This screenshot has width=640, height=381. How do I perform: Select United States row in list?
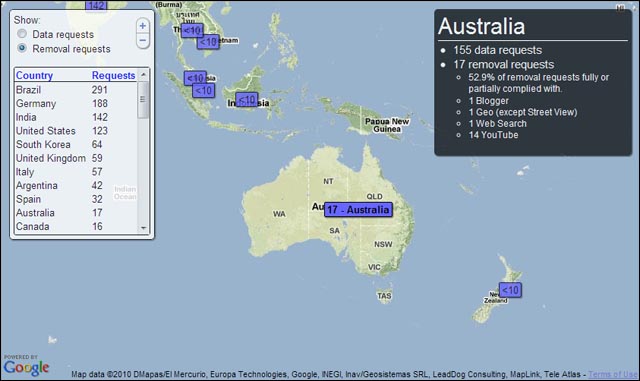pyautogui.click(x=76, y=131)
